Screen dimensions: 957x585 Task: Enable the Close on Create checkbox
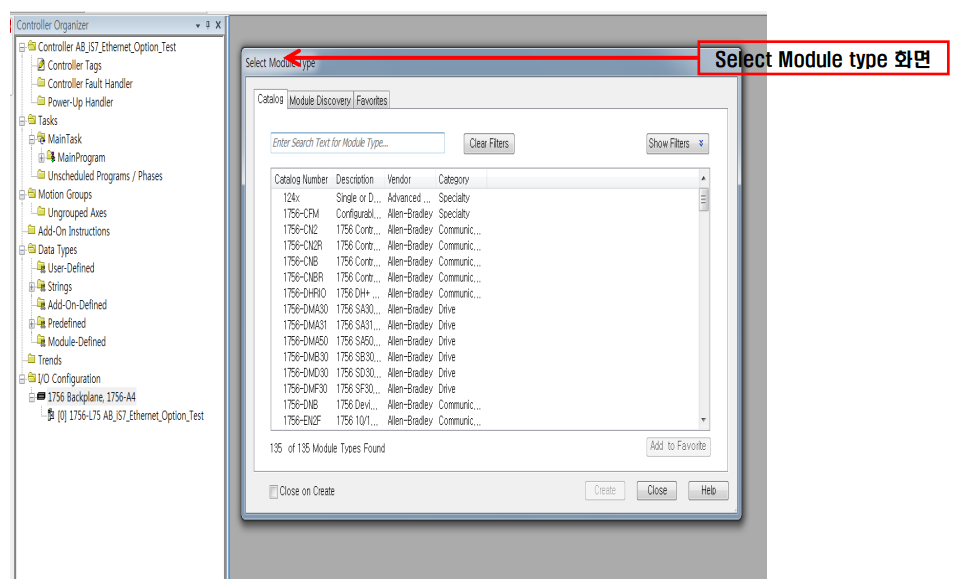point(272,490)
